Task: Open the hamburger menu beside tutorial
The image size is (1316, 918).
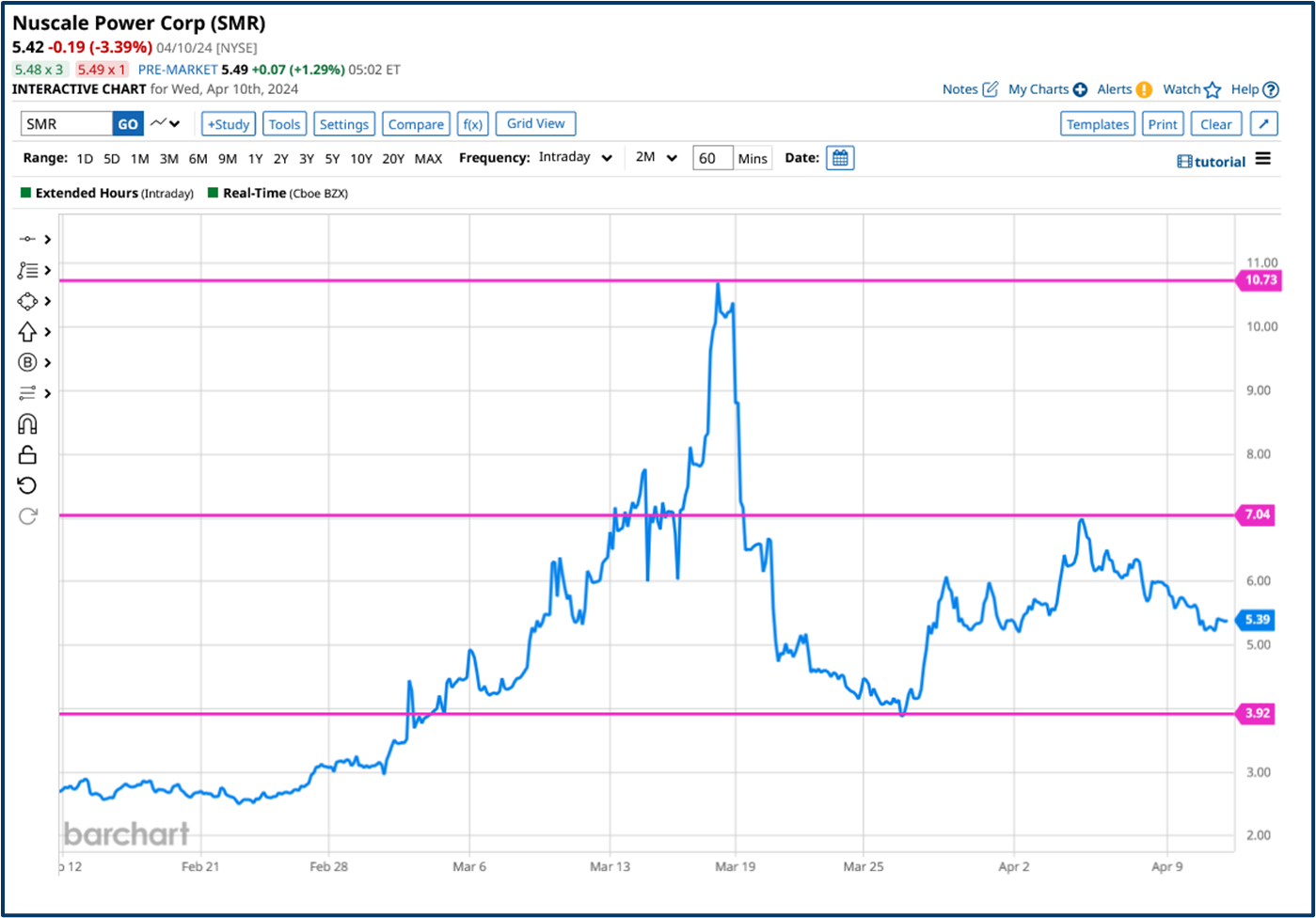Action: (1263, 159)
